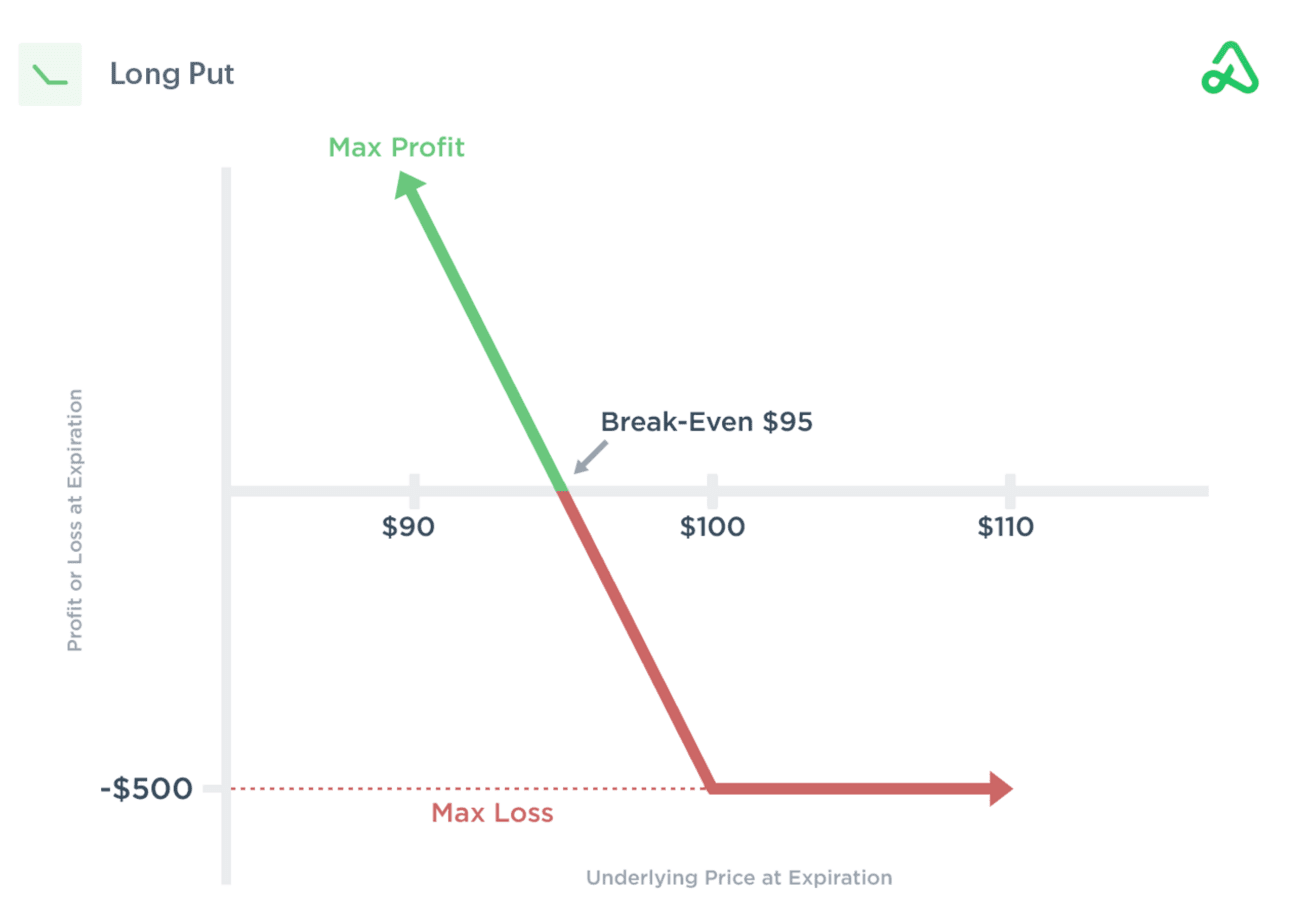Click the $110 price label
The height and width of the screenshot is (908, 1292).
pyautogui.click(x=1006, y=527)
